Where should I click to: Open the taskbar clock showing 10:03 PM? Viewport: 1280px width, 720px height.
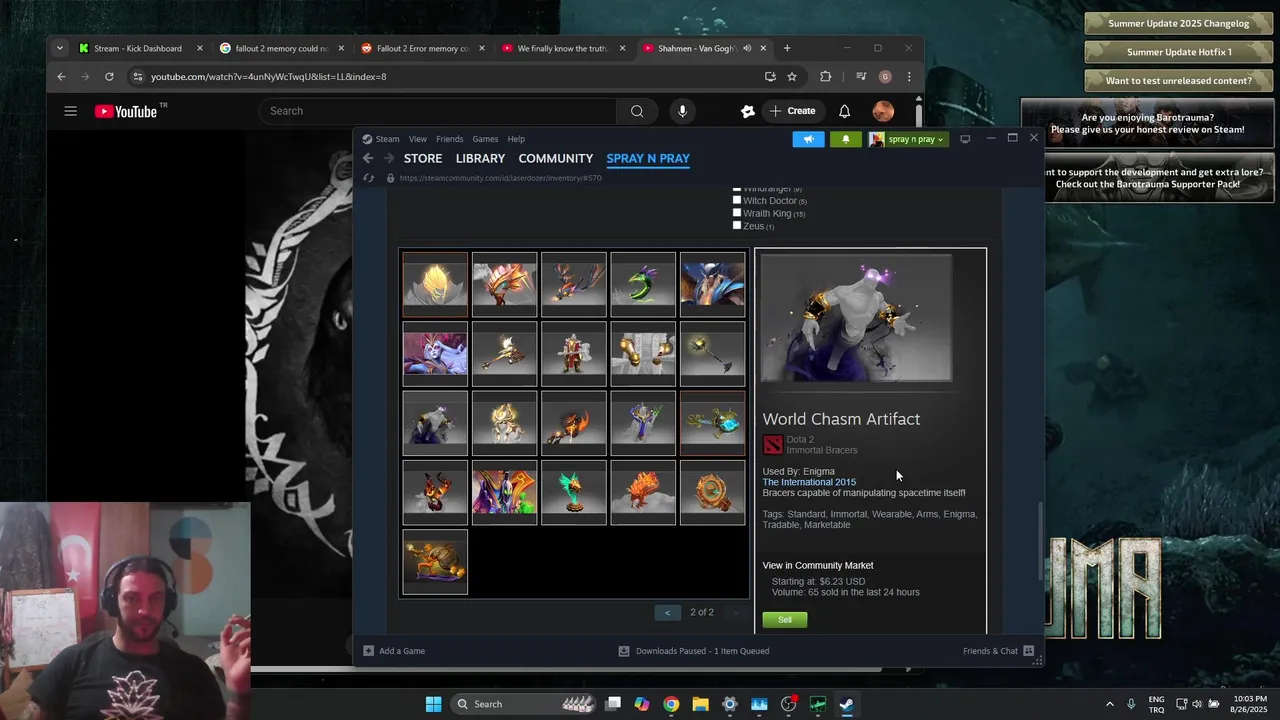[1249, 704]
